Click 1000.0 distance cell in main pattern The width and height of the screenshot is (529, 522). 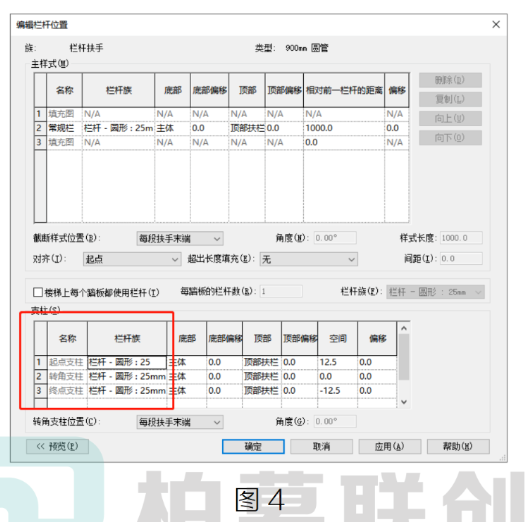click(344, 128)
